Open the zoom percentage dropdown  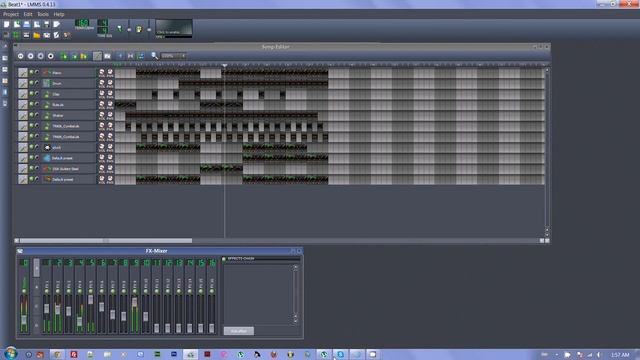(x=174, y=56)
